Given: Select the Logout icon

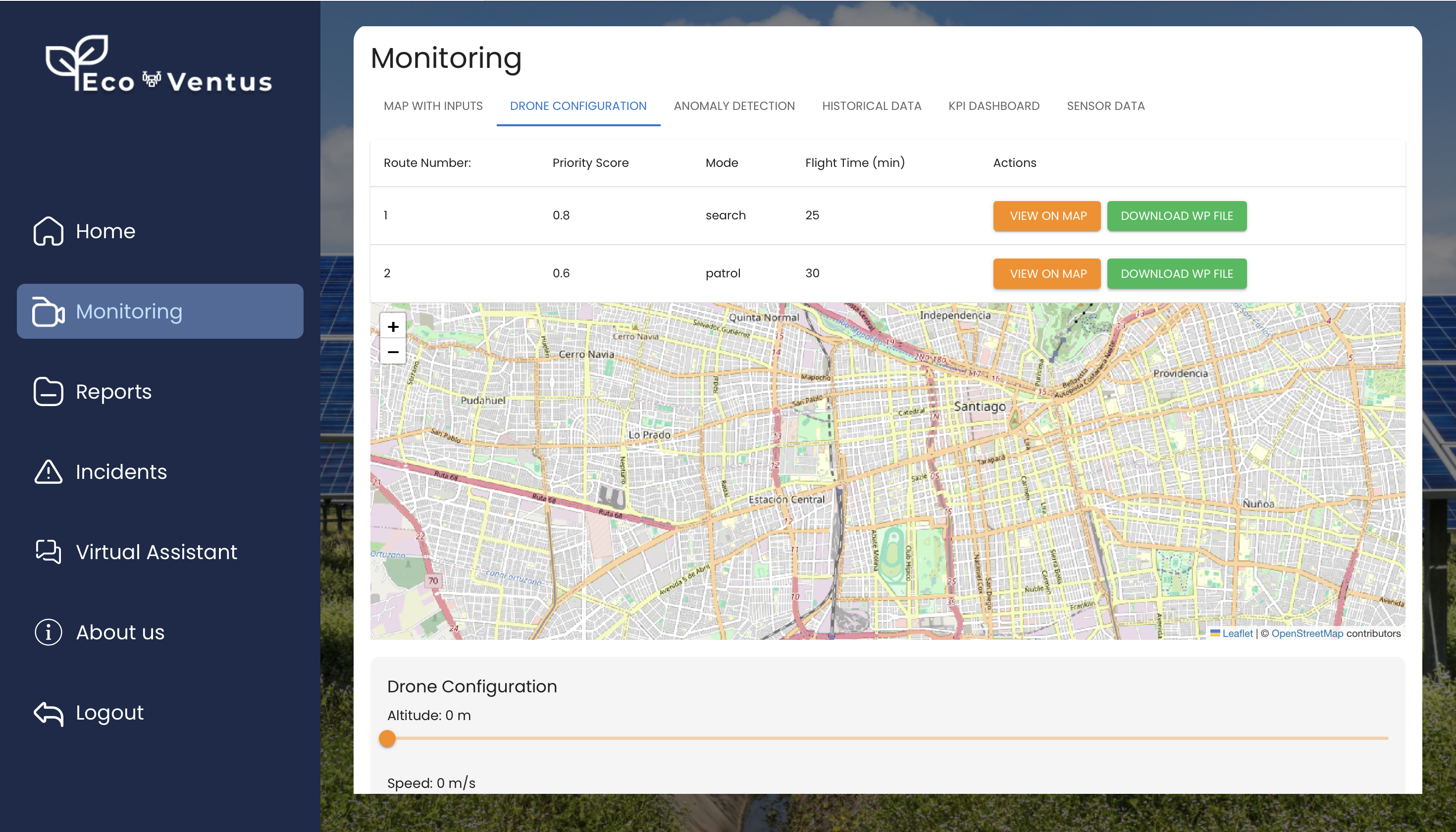Looking at the screenshot, I should (47, 713).
